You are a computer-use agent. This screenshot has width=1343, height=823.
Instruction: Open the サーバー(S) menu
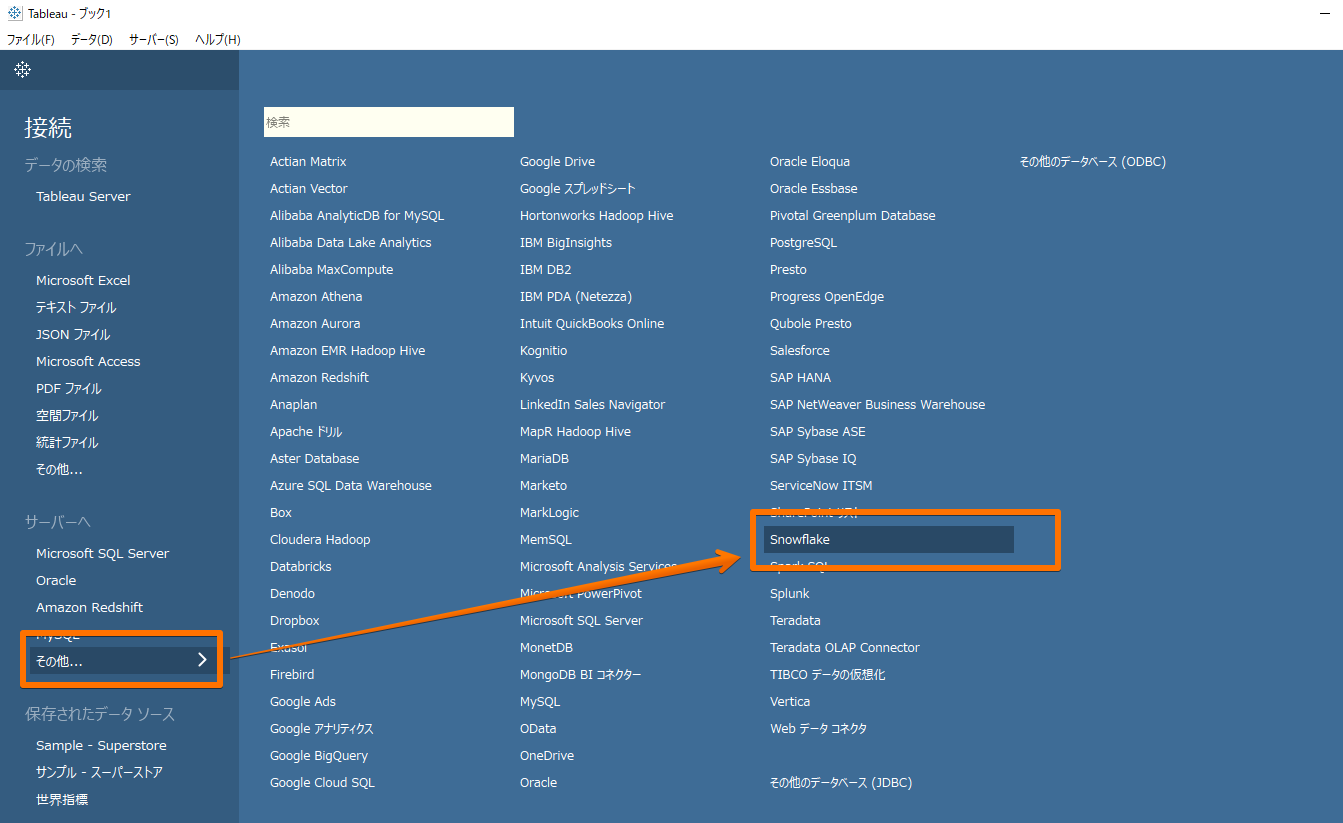[153, 40]
